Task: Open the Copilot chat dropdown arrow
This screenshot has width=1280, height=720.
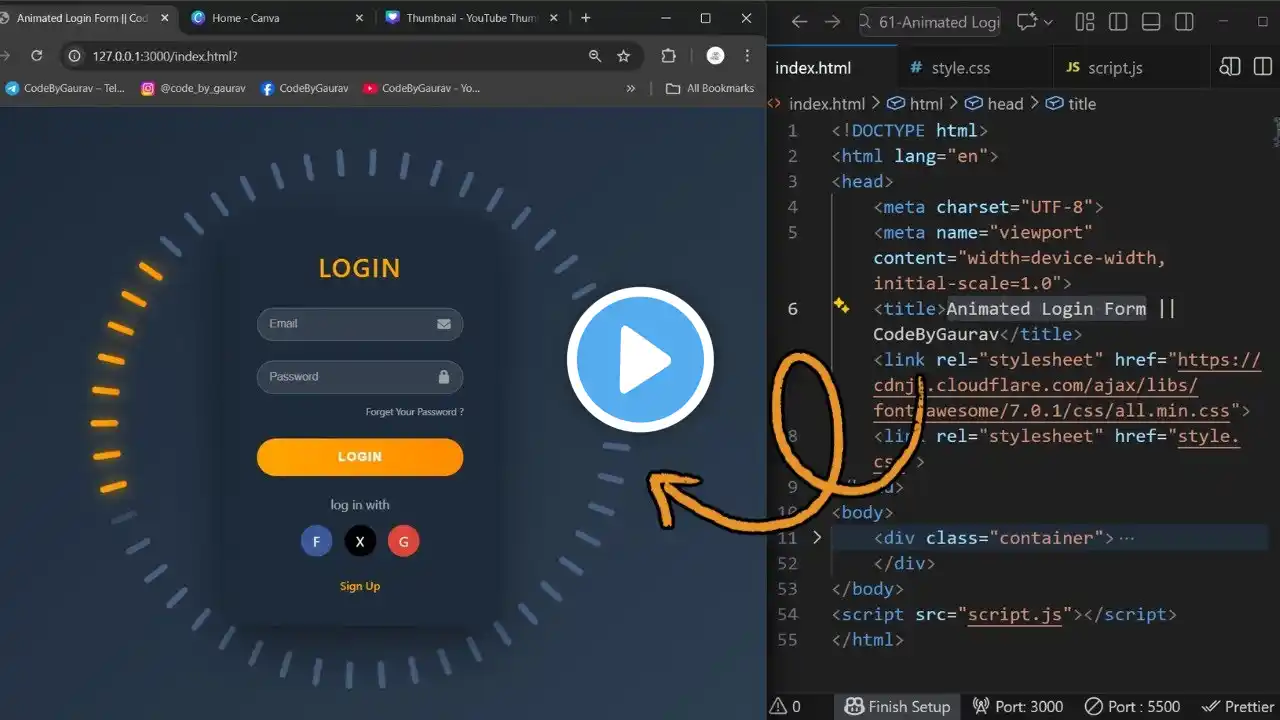Action: click(1048, 22)
